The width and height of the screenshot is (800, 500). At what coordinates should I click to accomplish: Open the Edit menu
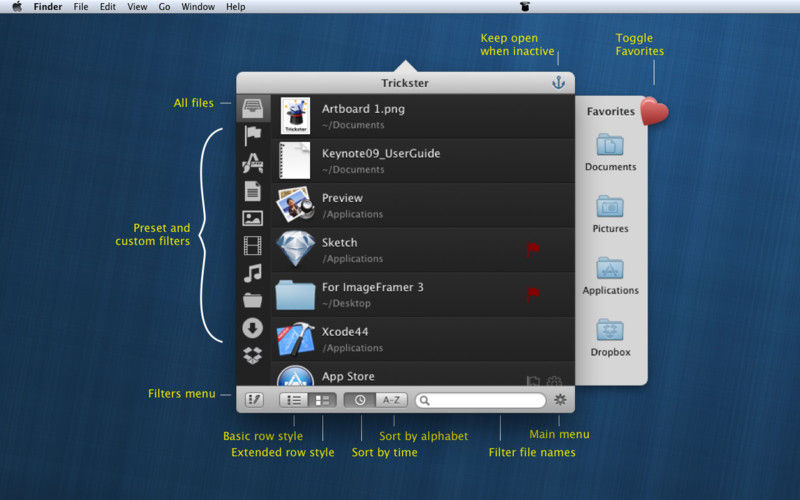pos(108,7)
